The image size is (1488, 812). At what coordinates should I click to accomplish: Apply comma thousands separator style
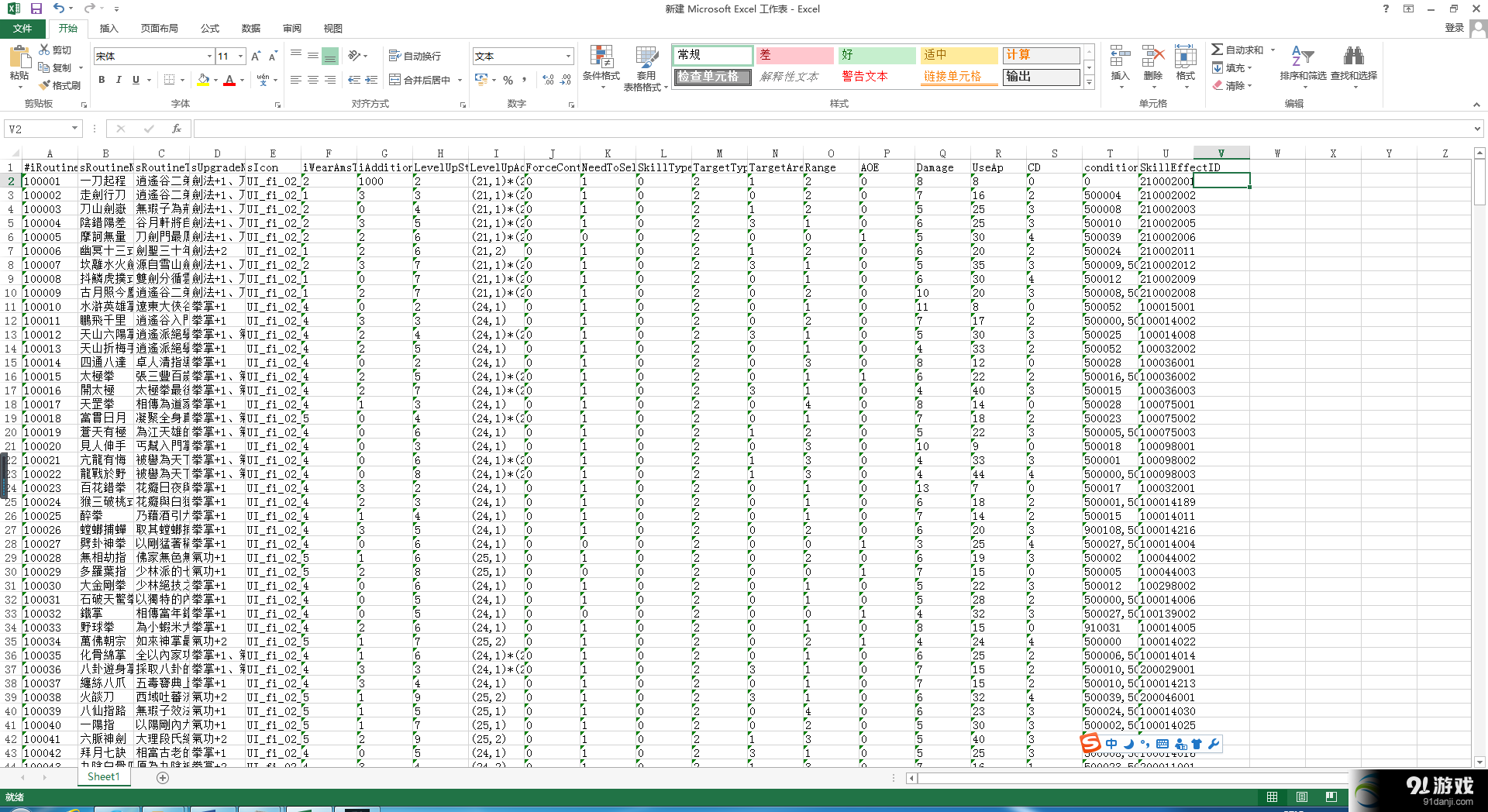[525, 80]
